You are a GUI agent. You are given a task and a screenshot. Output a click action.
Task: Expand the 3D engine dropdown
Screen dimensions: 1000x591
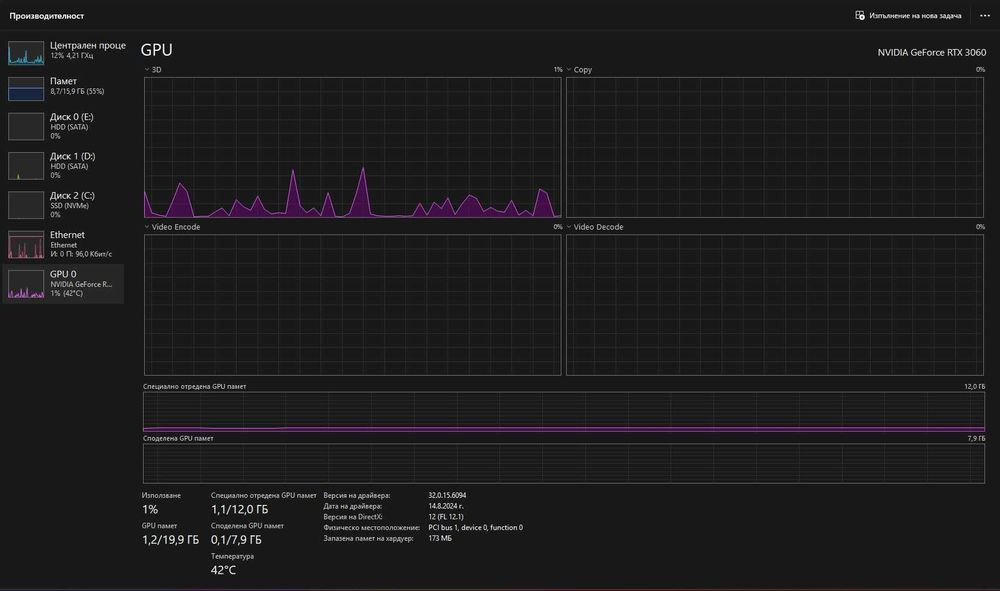146,70
